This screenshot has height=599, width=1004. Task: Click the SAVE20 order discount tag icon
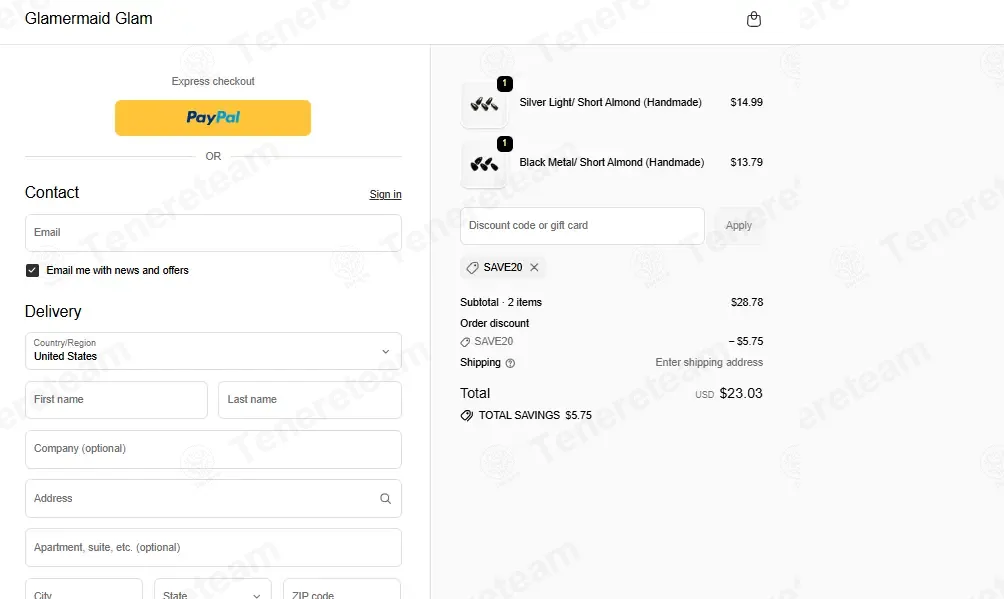(x=466, y=342)
